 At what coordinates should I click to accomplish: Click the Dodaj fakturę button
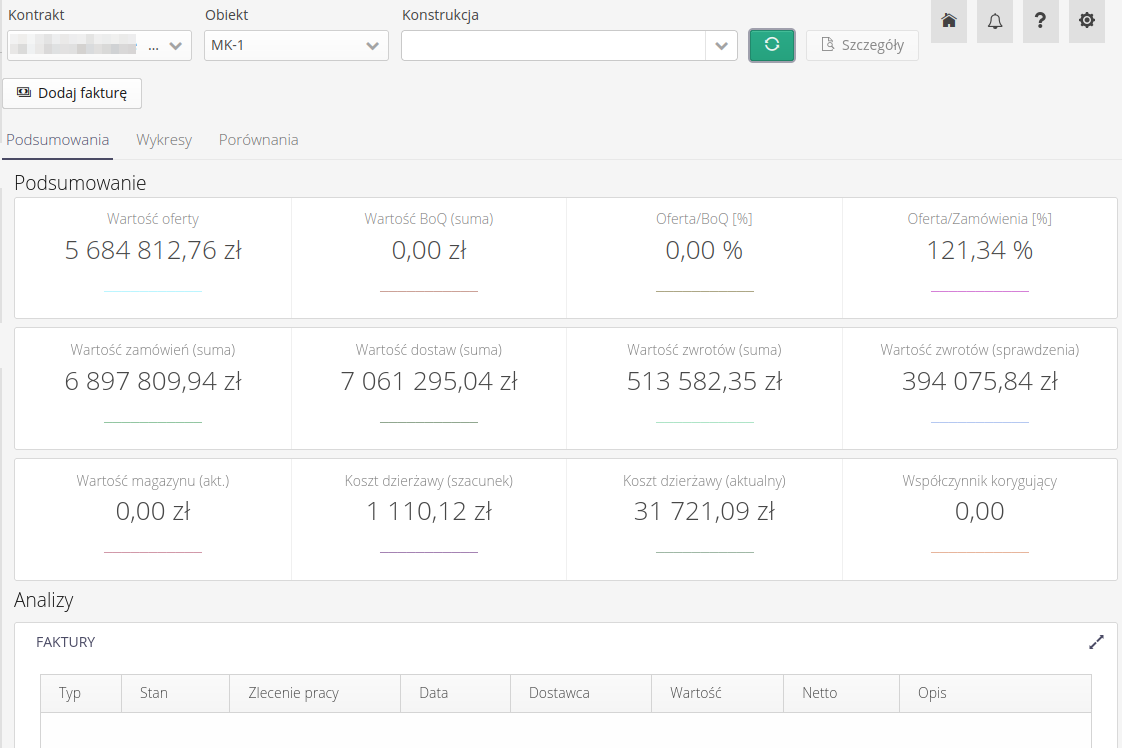click(72, 93)
